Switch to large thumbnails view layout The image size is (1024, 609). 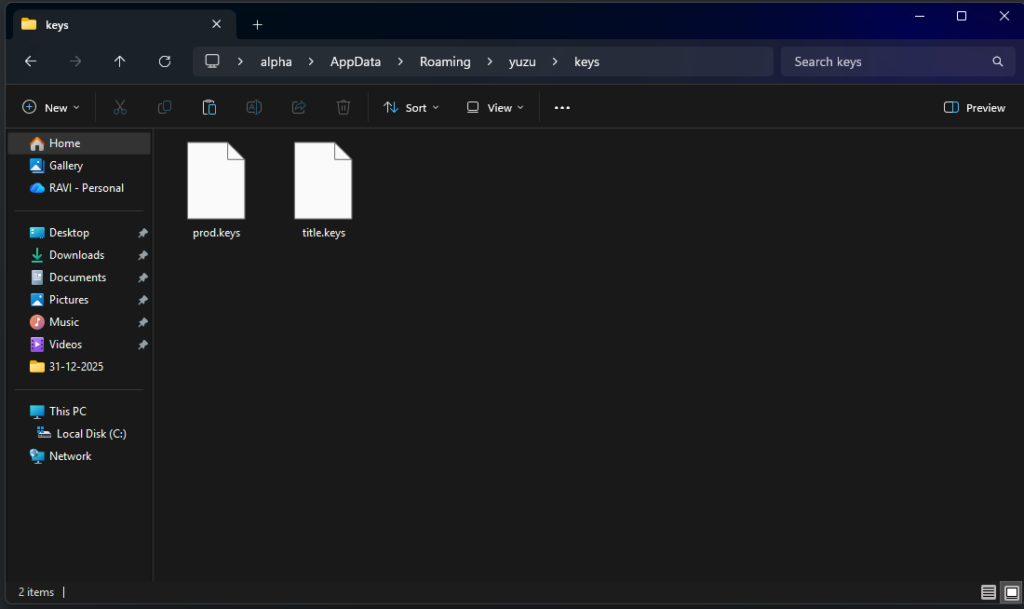pos(1010,592)
